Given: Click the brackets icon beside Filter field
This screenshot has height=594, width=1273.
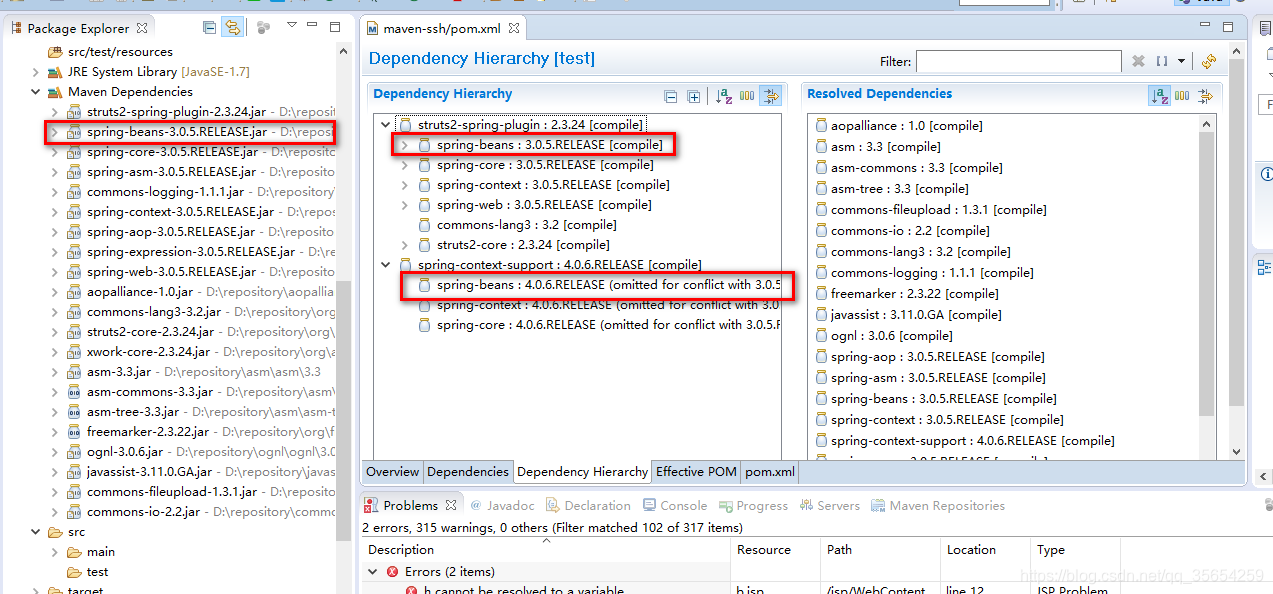Looking at the screenshot, I should (x=1162, y=61).
